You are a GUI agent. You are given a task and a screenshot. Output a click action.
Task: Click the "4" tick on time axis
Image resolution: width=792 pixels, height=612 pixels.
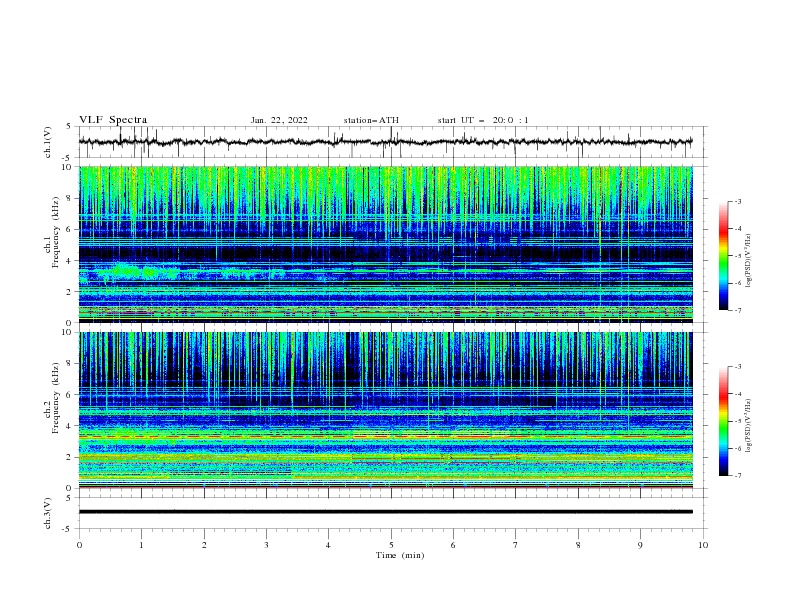click(328, 545)
